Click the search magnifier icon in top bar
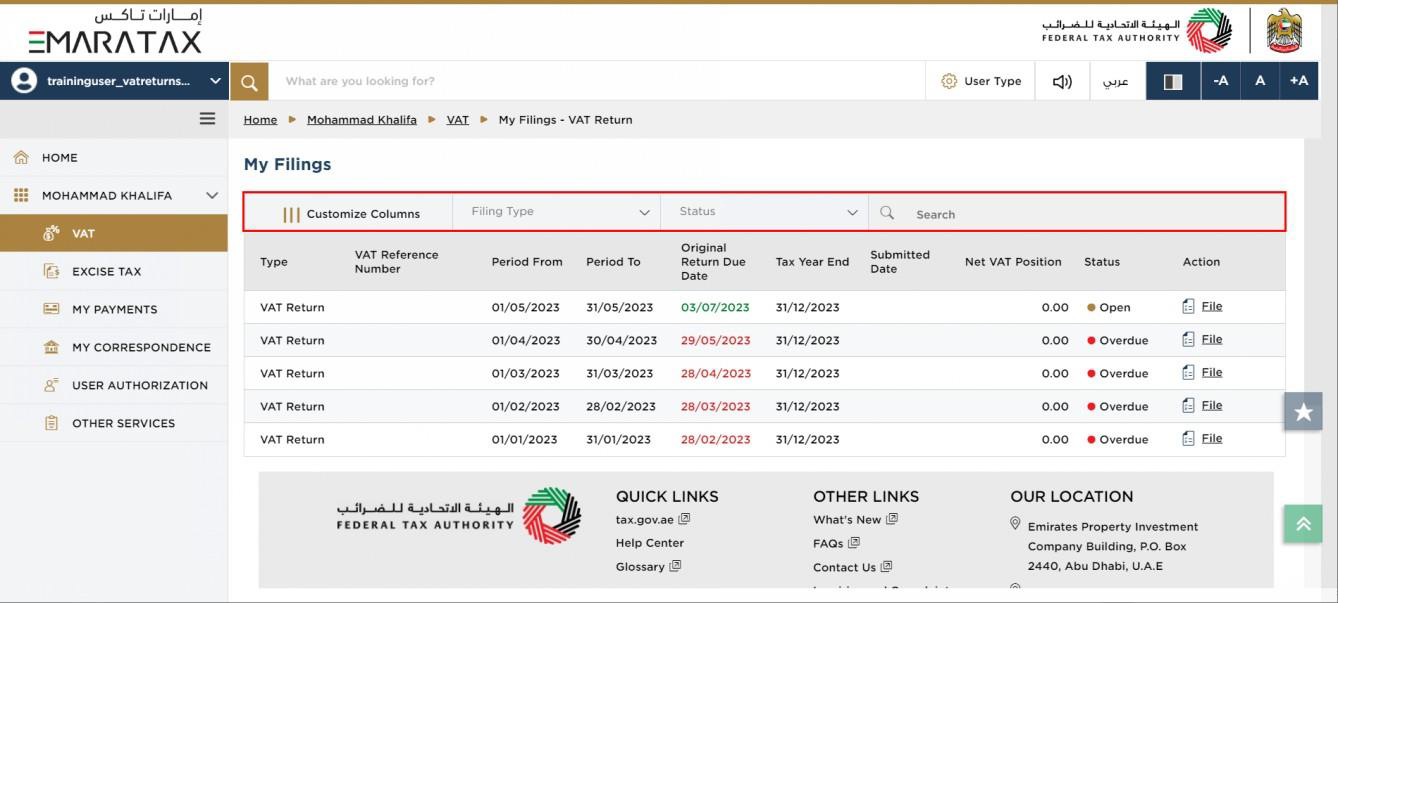 (x=249, y=81)
